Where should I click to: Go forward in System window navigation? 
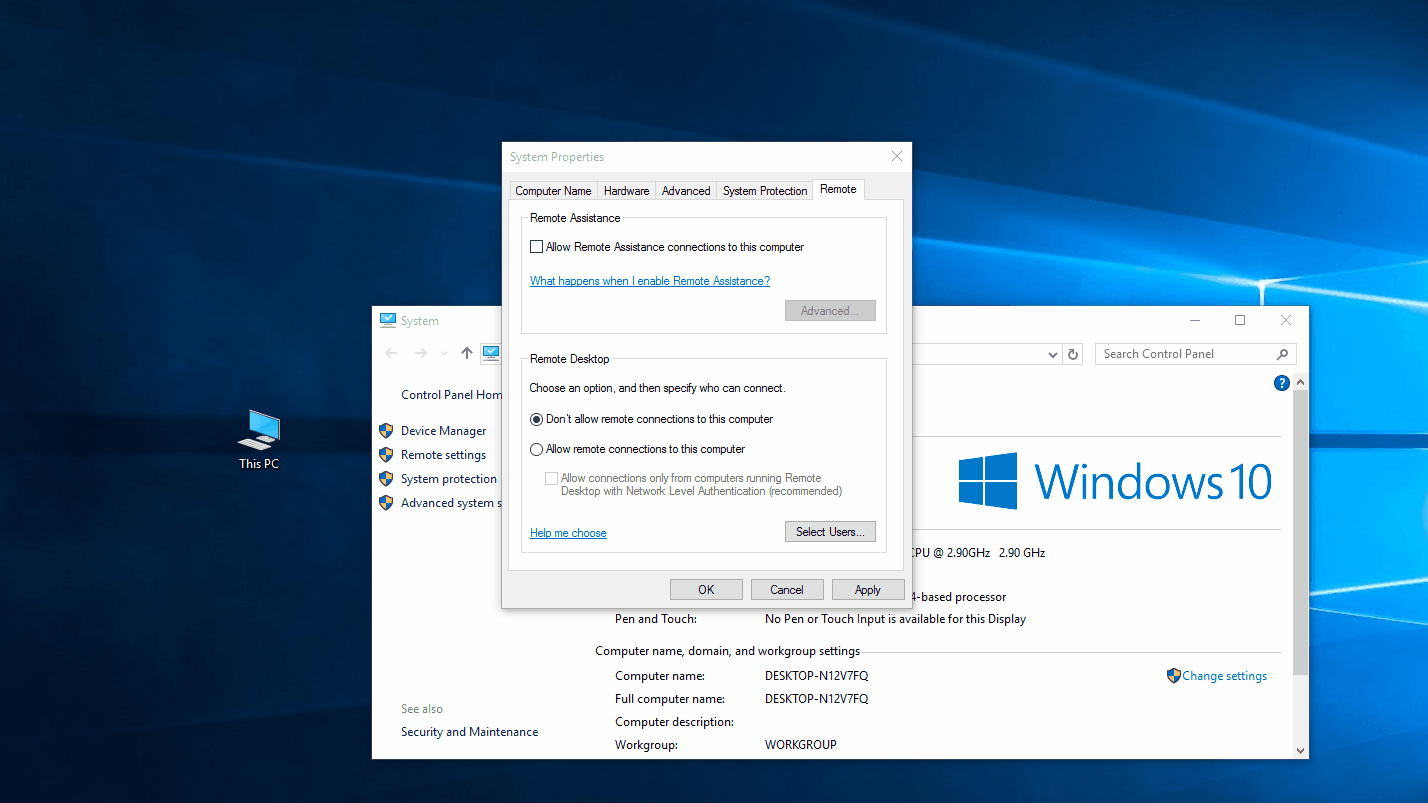pos(421,353)
